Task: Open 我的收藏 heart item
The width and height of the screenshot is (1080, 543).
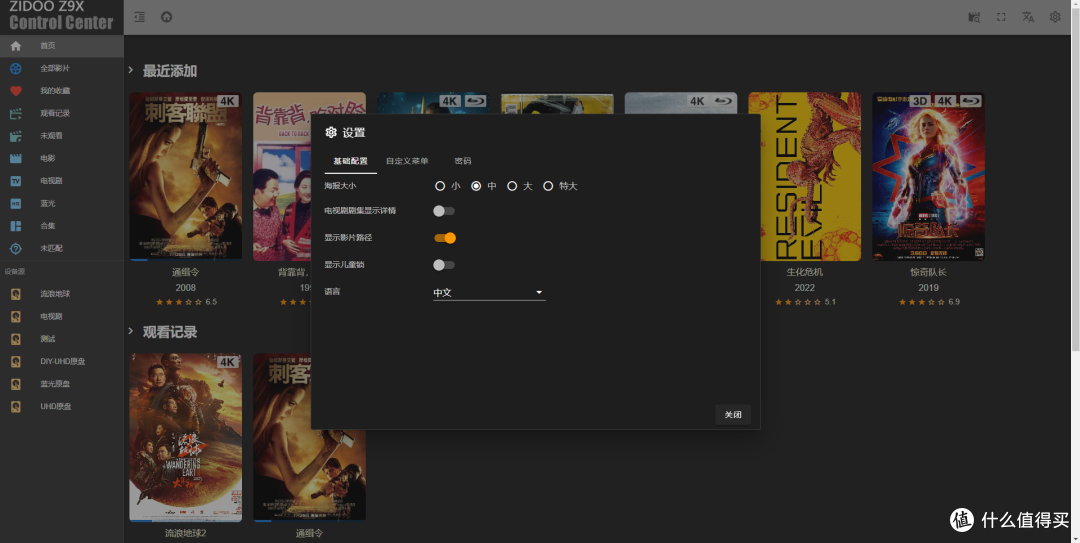Action: click(62, 91)
